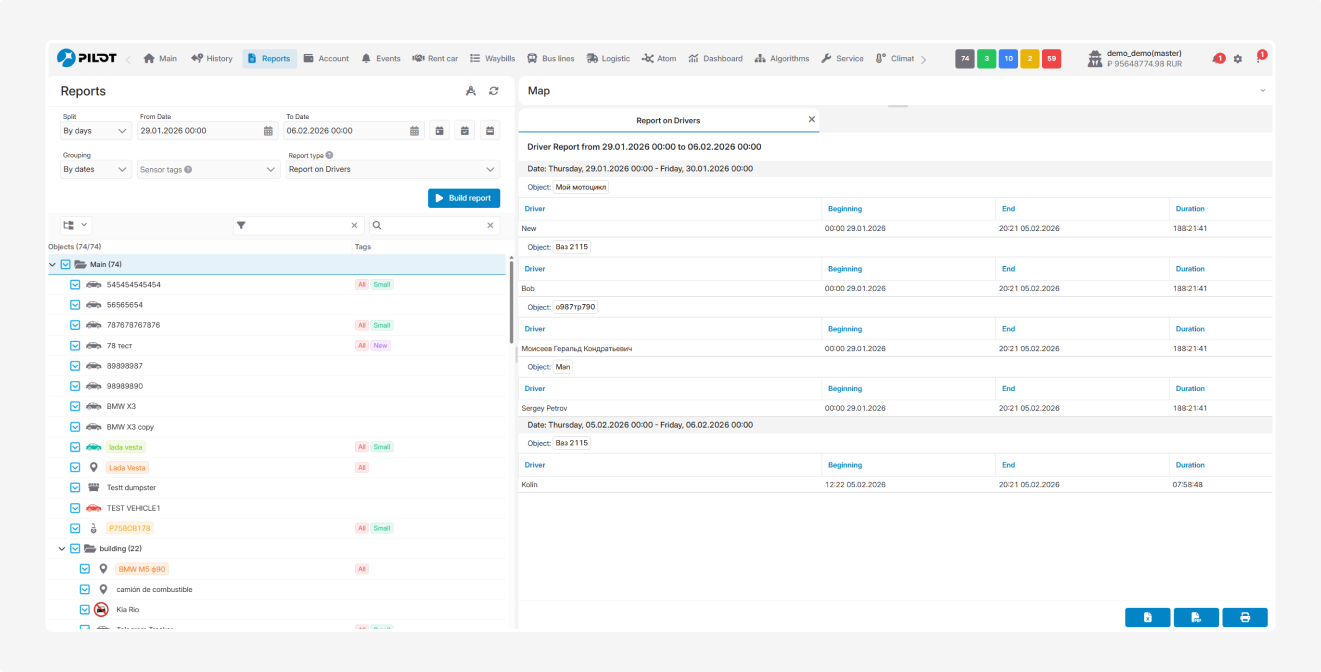The height and width of the screenshot is (672, 1321).
Task: Open the notifications bell
Action: coord(1217,59)
